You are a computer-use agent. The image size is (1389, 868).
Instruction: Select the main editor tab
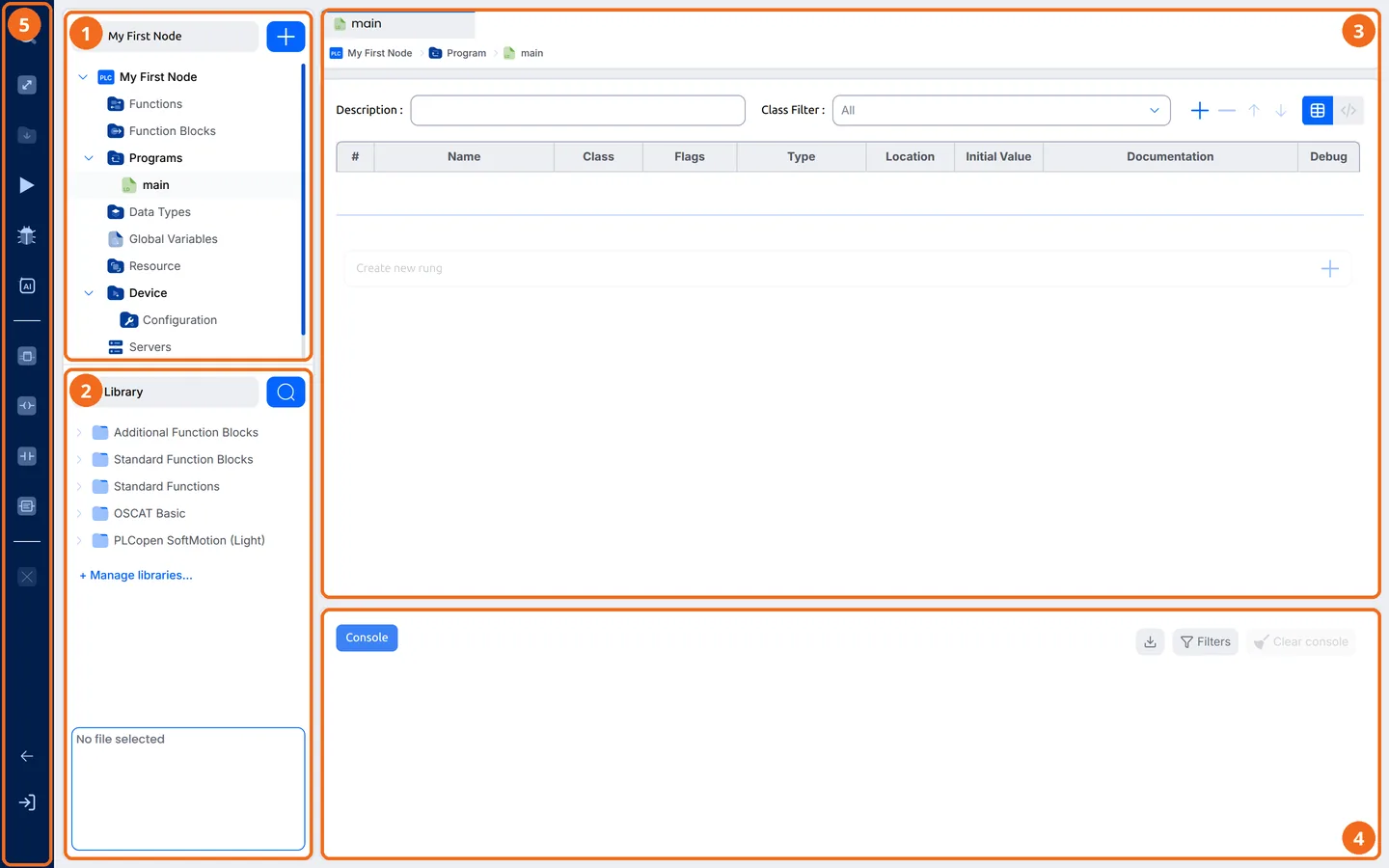[x=399, y=24]
